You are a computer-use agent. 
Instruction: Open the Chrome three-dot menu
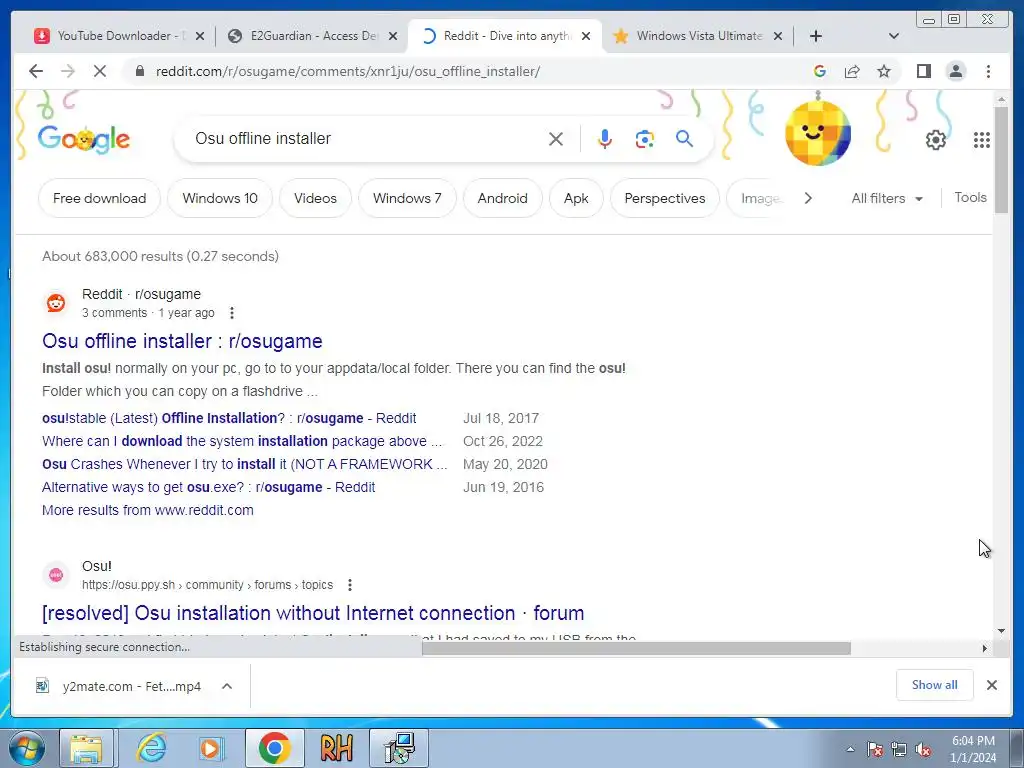(x=988, y=71)
